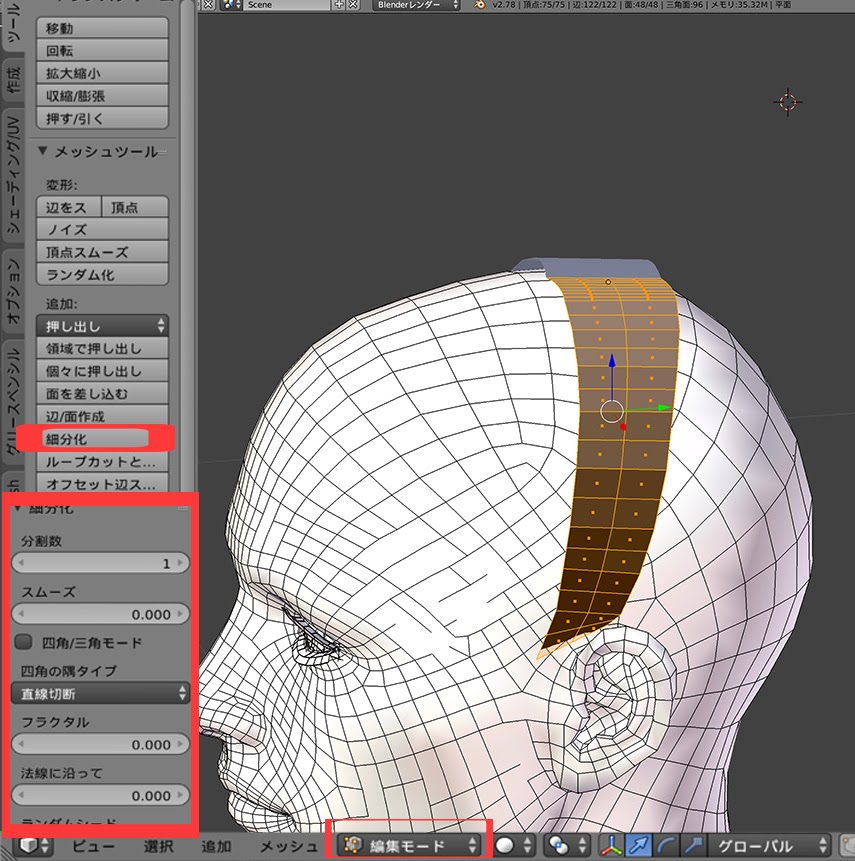Open the グローバル orientation dropdown
The image size is (855, 861).
pos(770,845)
